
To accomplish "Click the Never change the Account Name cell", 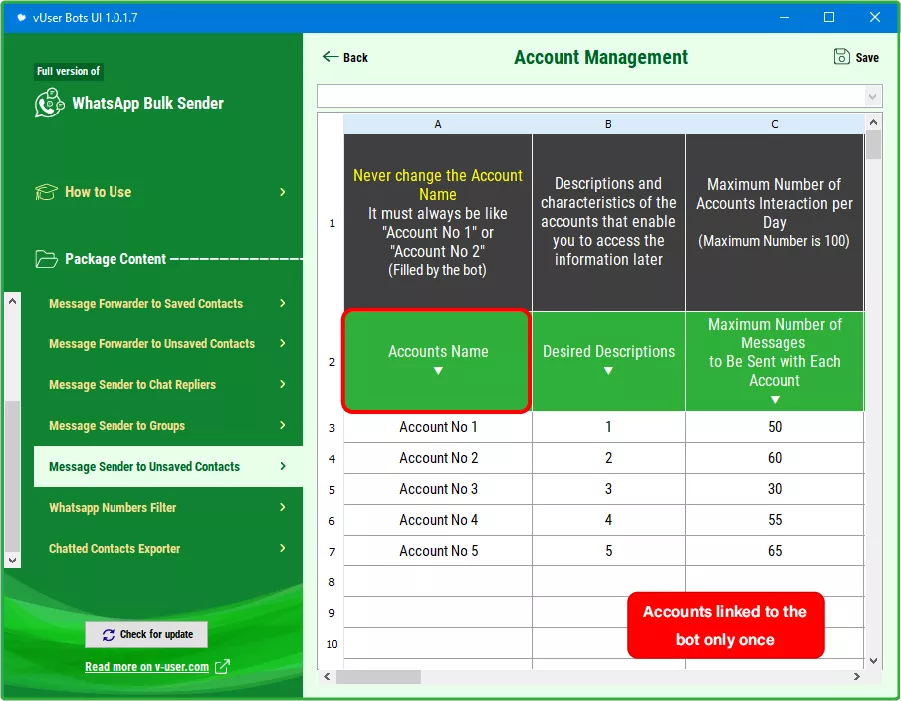I will (438, 222).
